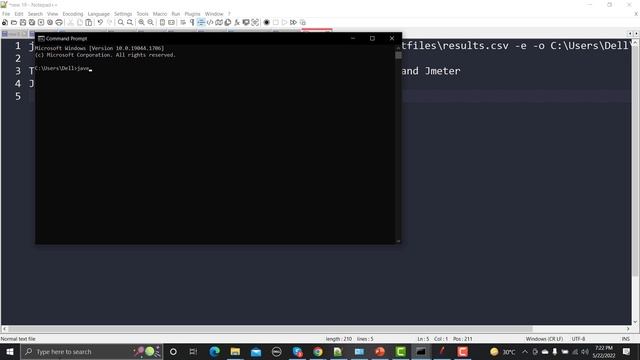Open the Macro menu
Viewport: 640px width, 360px height.
click(x=160, y=14)
